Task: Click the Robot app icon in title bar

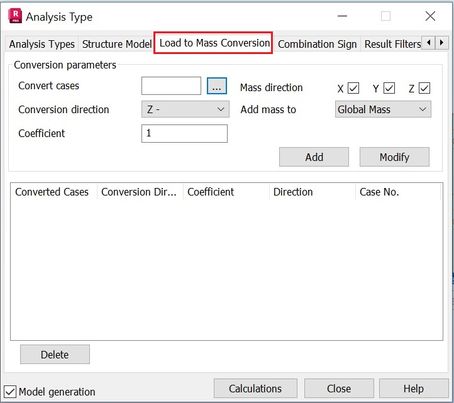Action: click(15, 16)
